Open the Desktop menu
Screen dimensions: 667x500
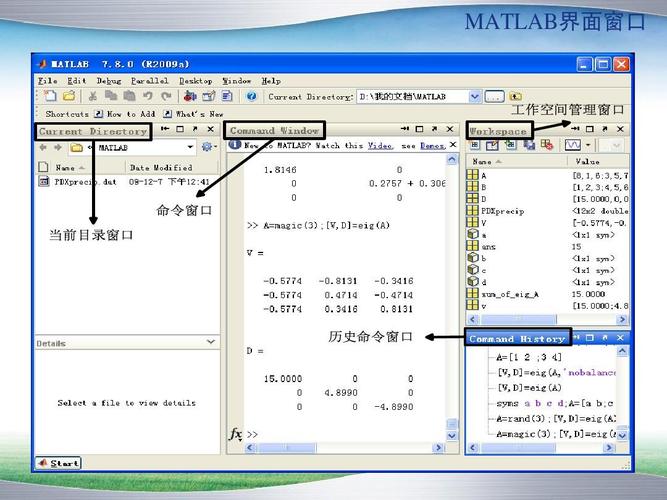(196, 81)
